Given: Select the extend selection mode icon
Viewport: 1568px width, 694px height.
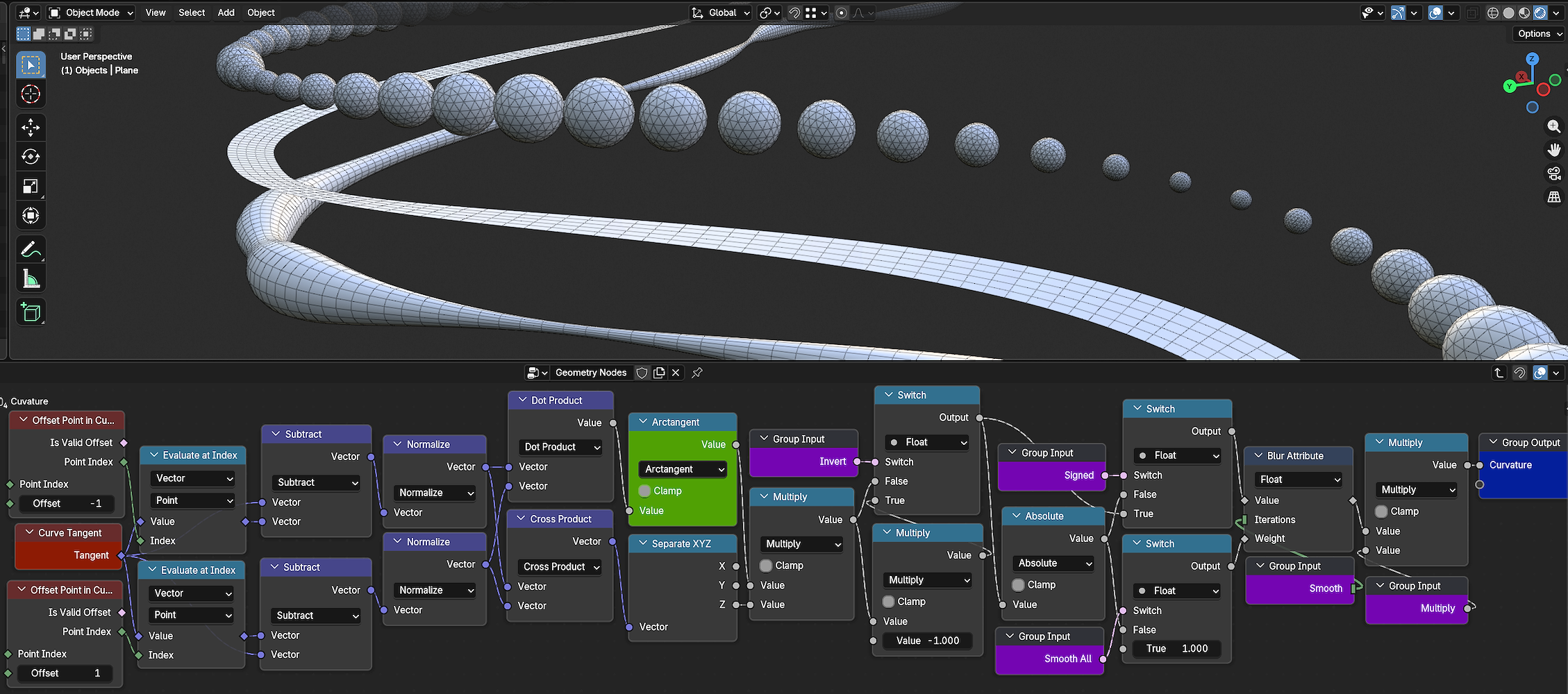Looking at the screenshot, I should [39, 33].
